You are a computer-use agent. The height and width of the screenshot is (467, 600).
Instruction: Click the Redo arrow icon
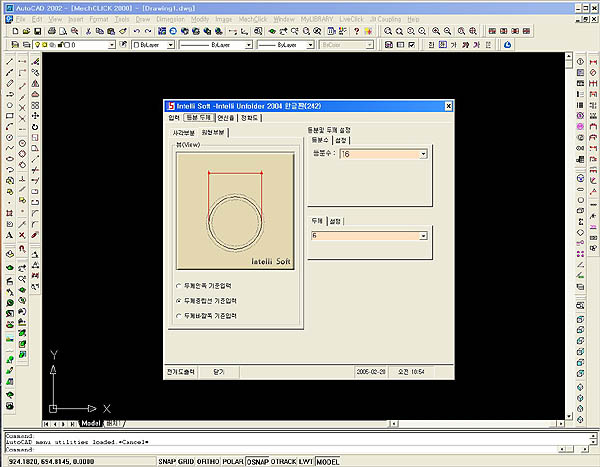pos(148,31)
